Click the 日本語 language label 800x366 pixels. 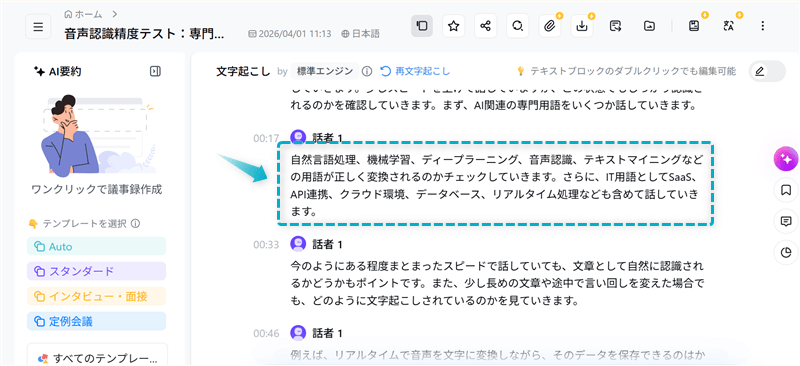[x=361, y=34]
